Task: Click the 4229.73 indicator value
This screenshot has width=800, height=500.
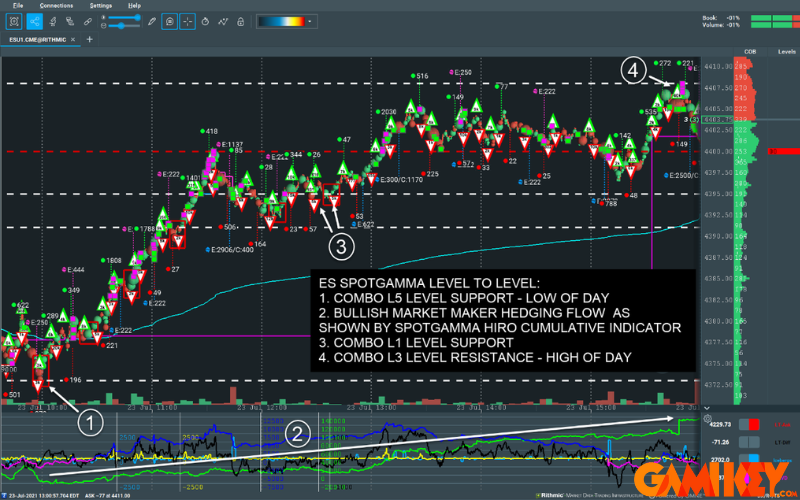Action: pyautogui.click(x=721, y=424)
